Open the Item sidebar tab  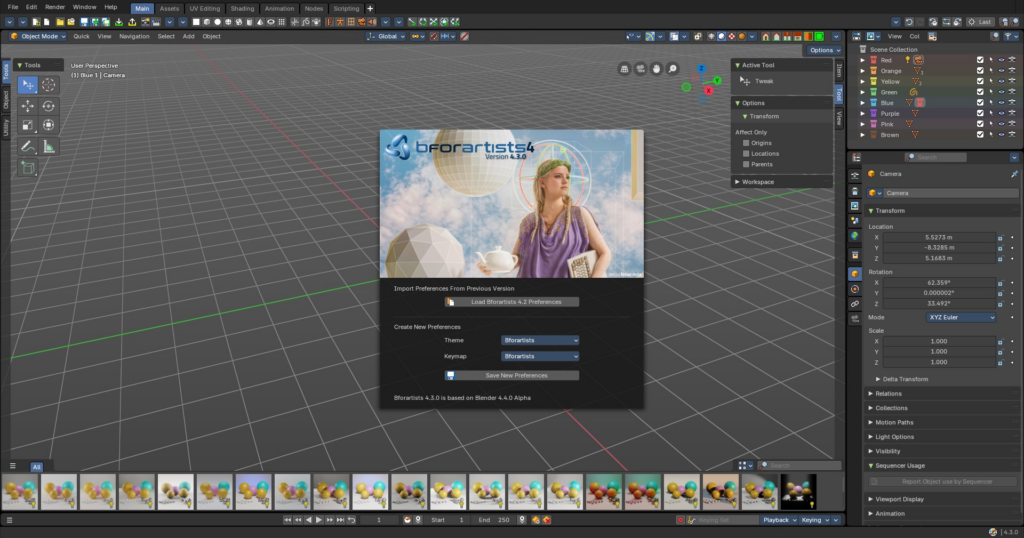[839, 71]
